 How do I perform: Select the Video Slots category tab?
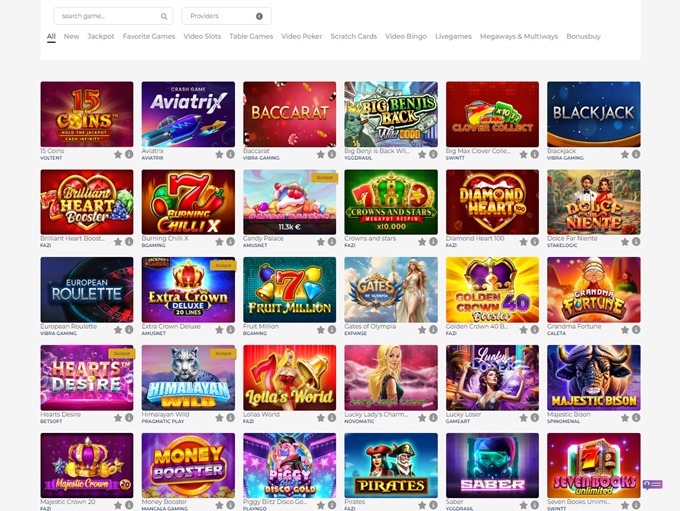(202, 36)
